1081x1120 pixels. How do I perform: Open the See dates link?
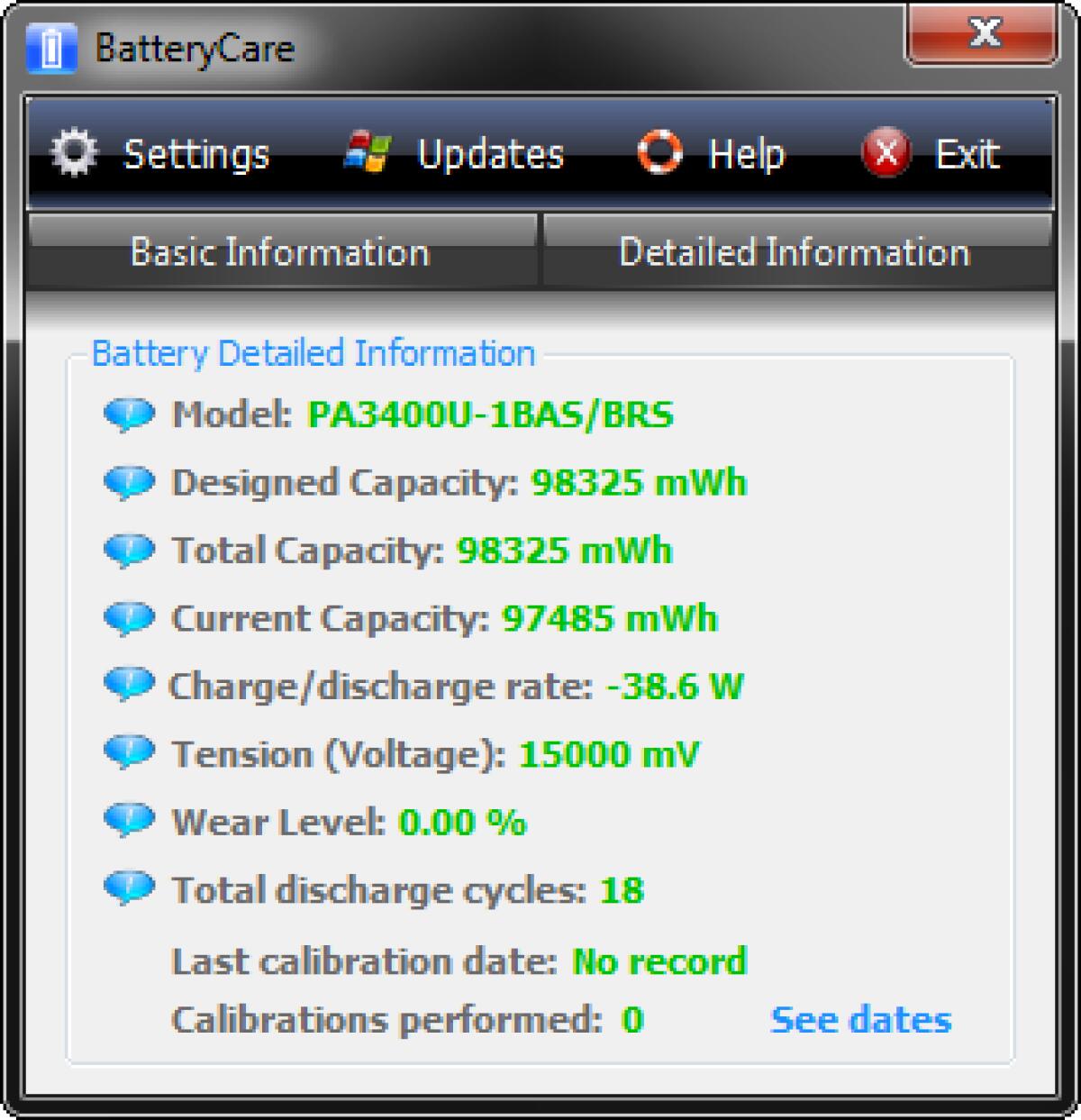click(858, 1019)
